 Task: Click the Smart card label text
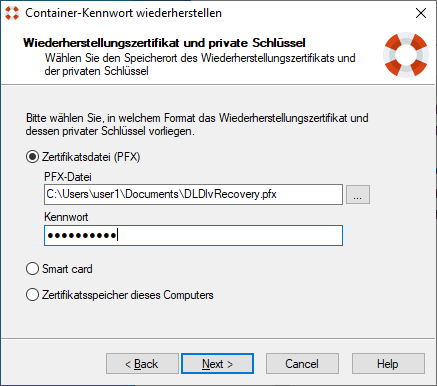(x=67, y=269)
